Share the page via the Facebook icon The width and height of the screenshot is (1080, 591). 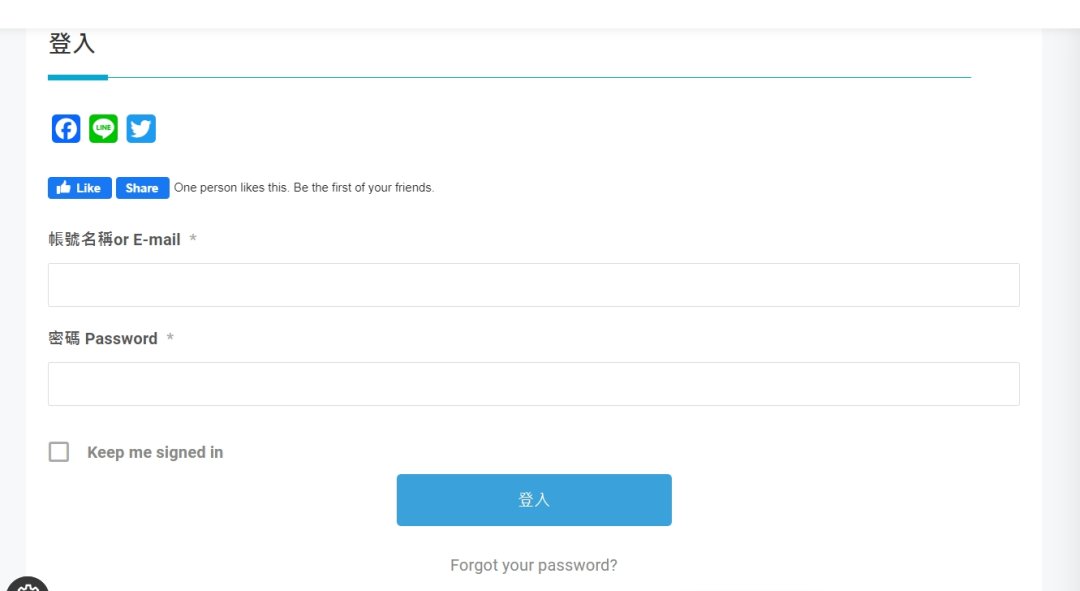coord(66,129)
